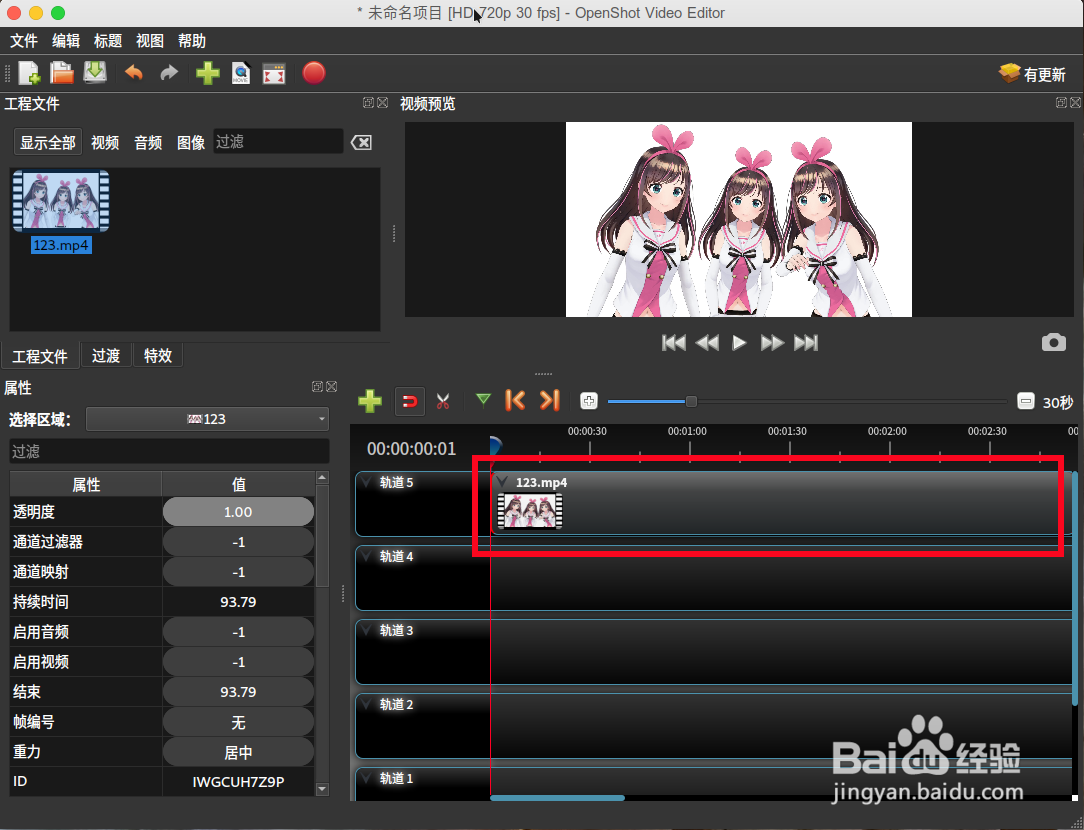1084x830 pixels.
Task: Collapse 轨道 1 track arrow
Action: point(366,778)
